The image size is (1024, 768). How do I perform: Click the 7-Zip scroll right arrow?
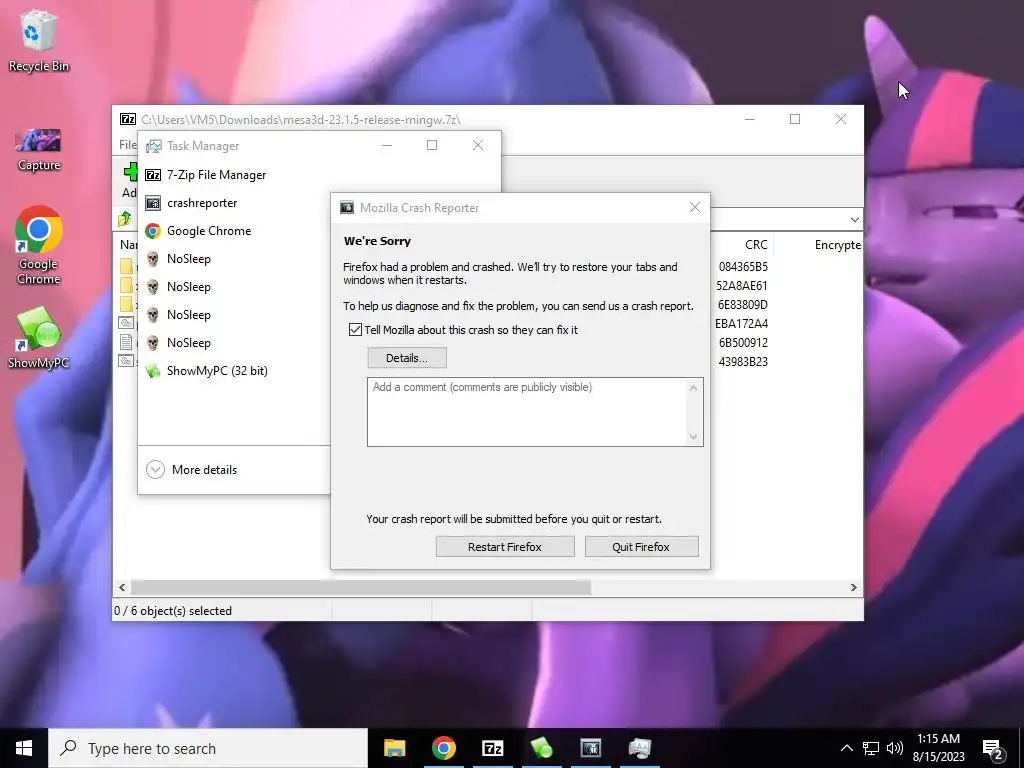pos(854,587)
